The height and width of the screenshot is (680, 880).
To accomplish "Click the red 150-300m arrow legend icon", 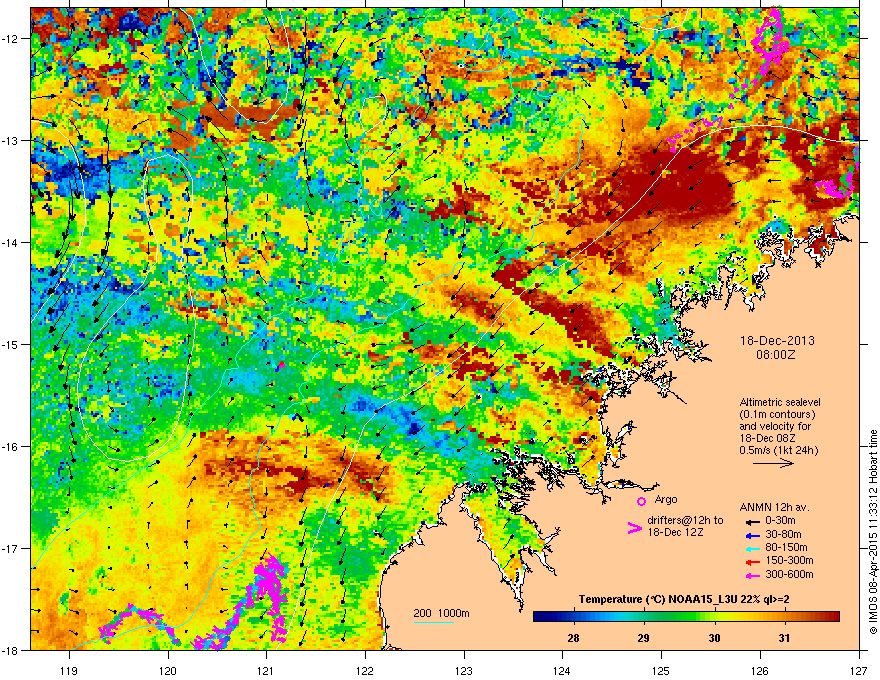I will (x=751, y=561).
